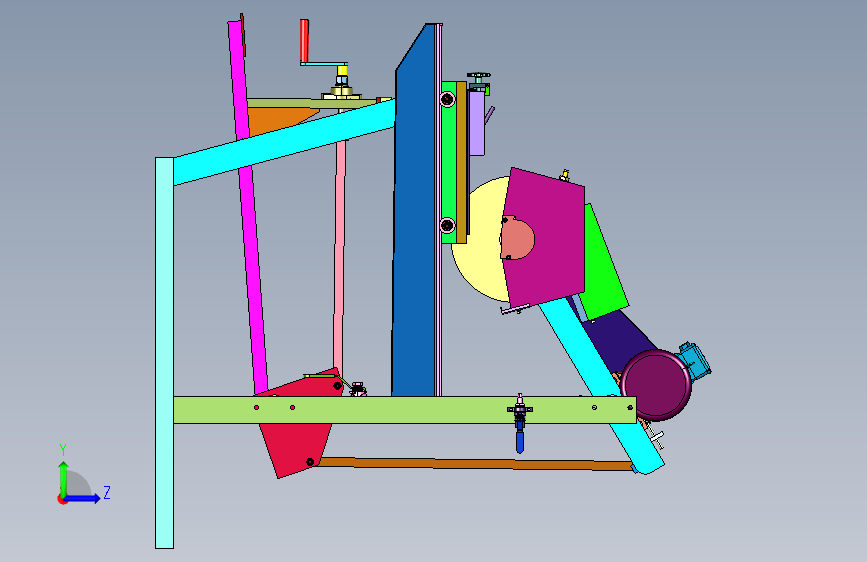
Task: Select the light green horizontal beam
Action: (x=405, y=410)
